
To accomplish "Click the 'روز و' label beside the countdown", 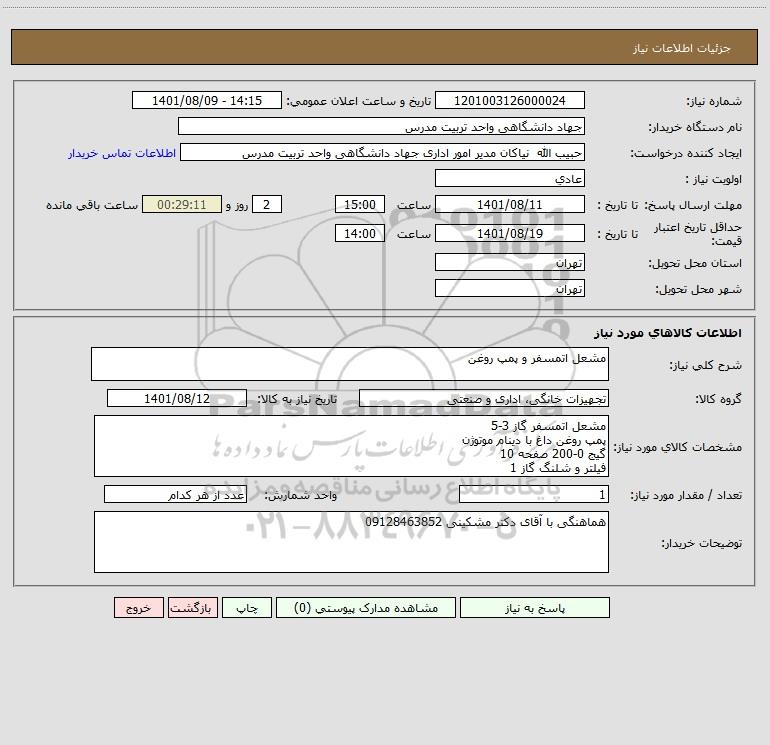I will coord(237,205).
